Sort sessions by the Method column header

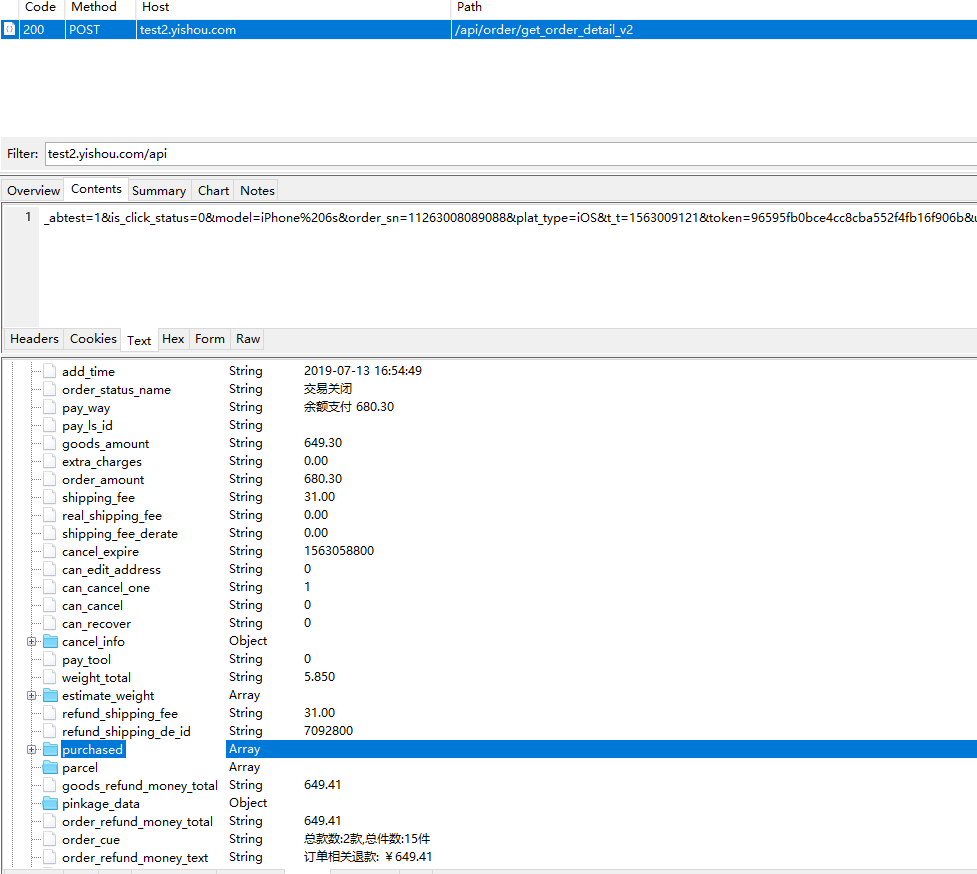(100, 7)
